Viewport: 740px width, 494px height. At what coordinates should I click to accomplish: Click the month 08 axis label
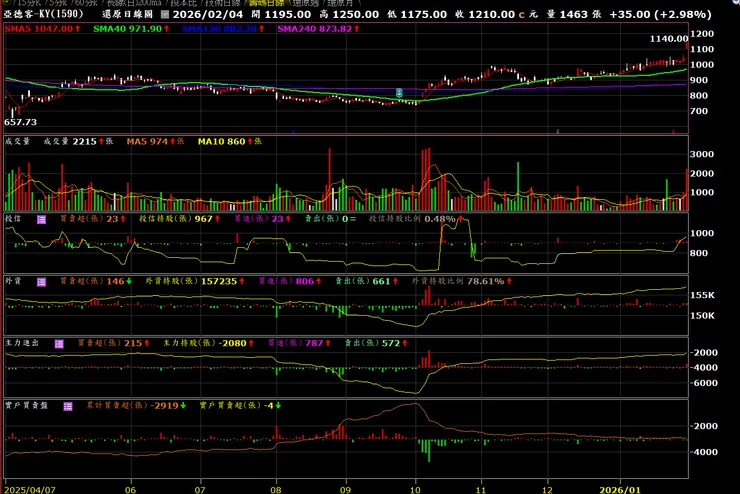point(276,490)
